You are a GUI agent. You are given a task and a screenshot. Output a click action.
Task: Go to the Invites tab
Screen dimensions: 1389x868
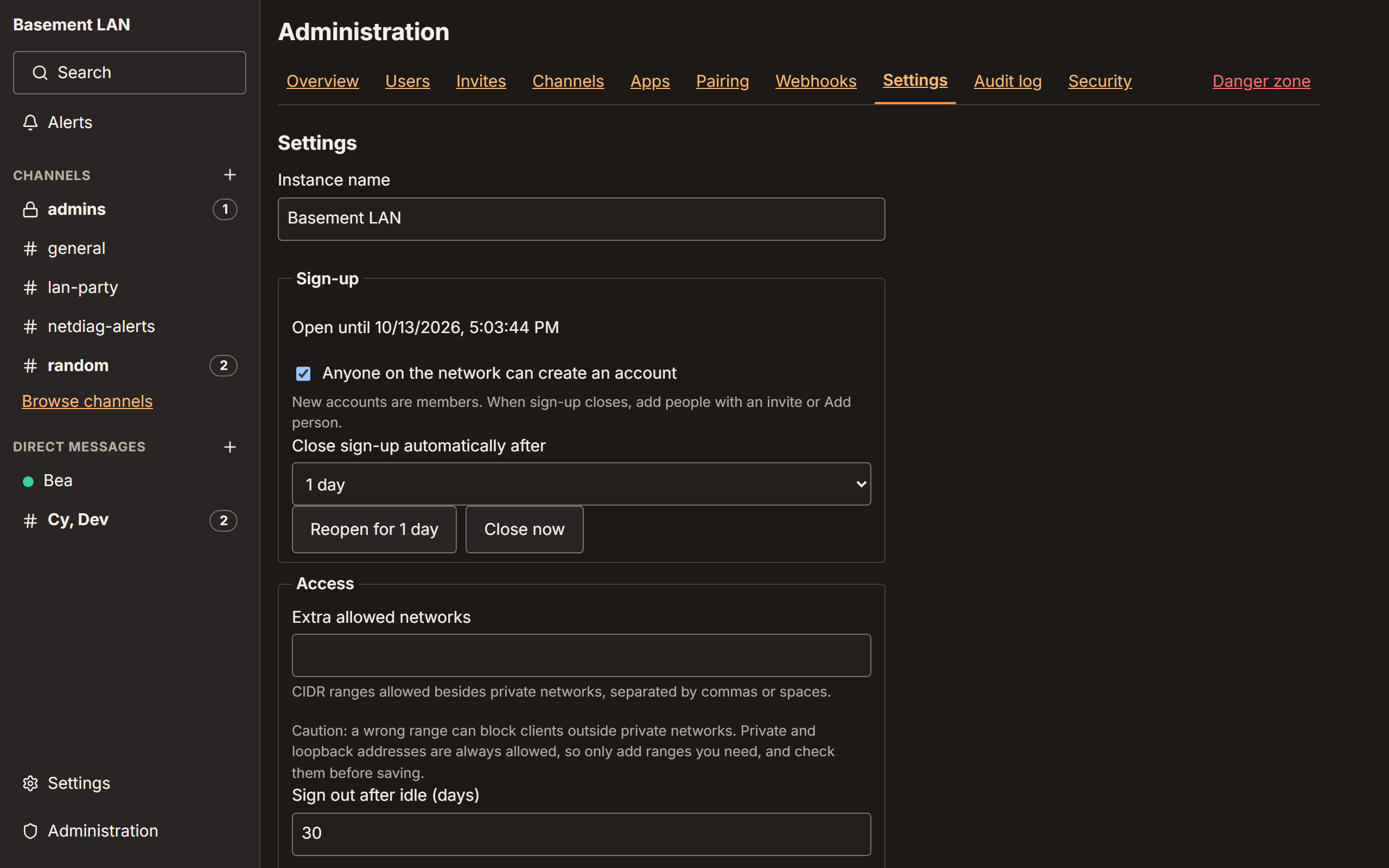coord(480,81)
